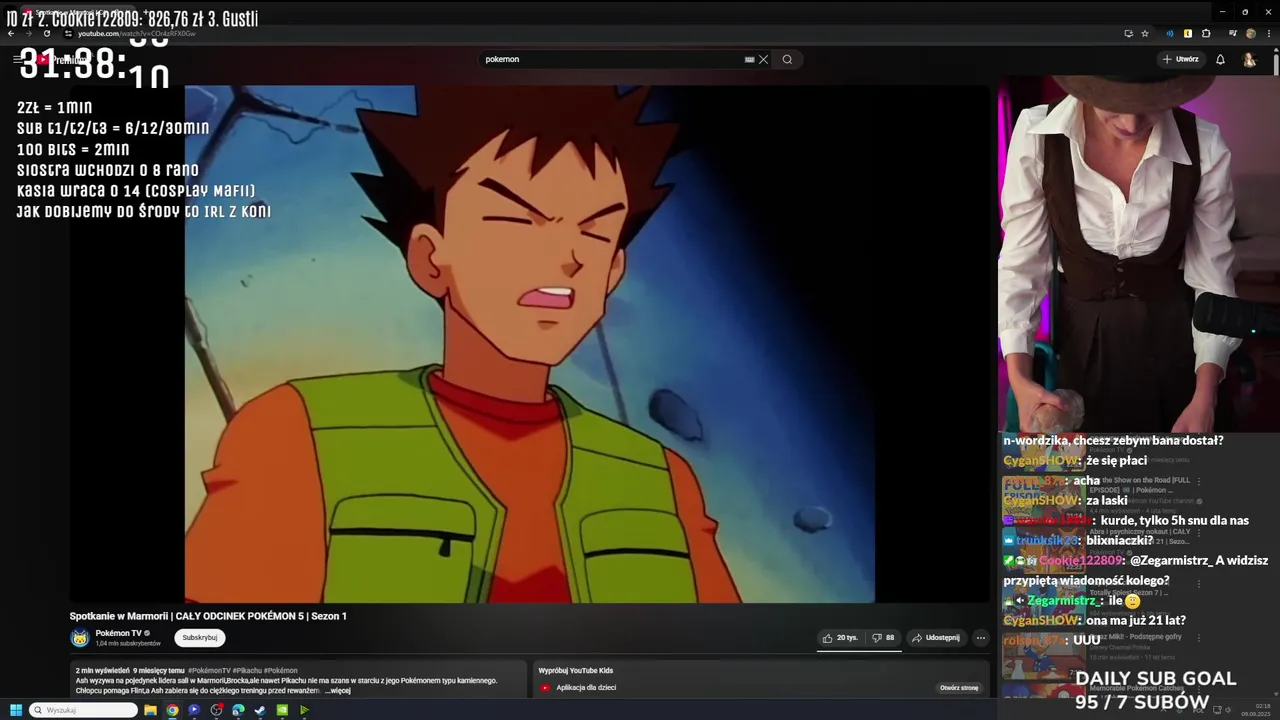Click the video title Spotkanie w Marmorii

point(208,616)
